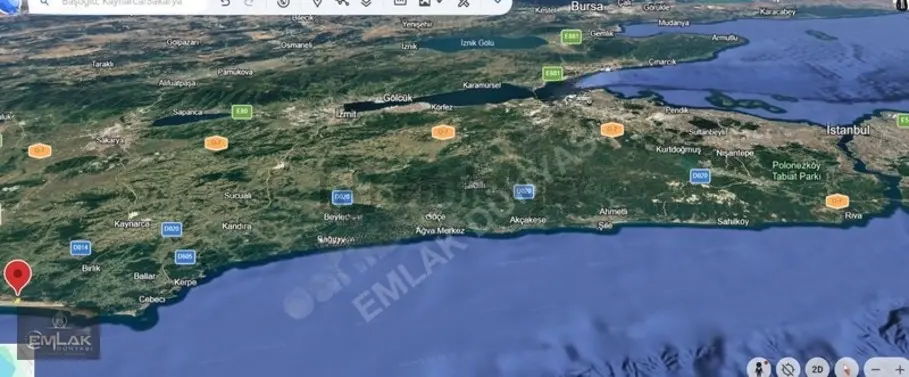This screenshot has width=909, height=377.
Task: Select the Pendik place label
Action: [x=677, y=110]
